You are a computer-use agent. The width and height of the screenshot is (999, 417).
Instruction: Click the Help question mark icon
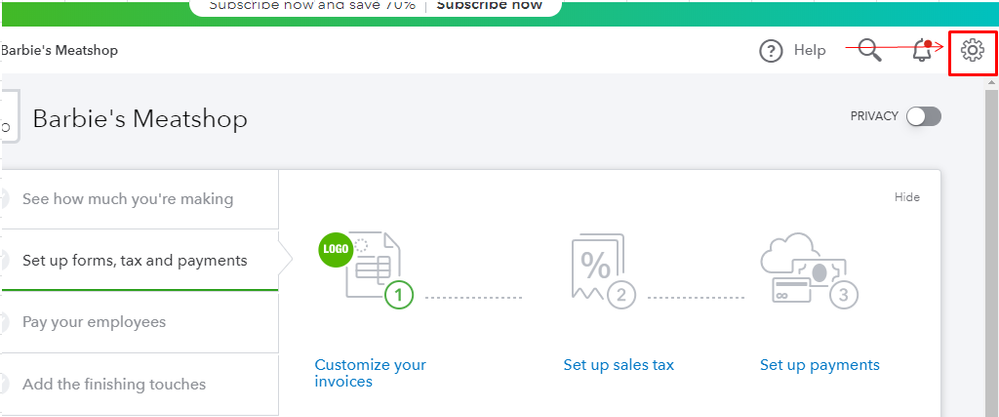[x=771, y=51]
